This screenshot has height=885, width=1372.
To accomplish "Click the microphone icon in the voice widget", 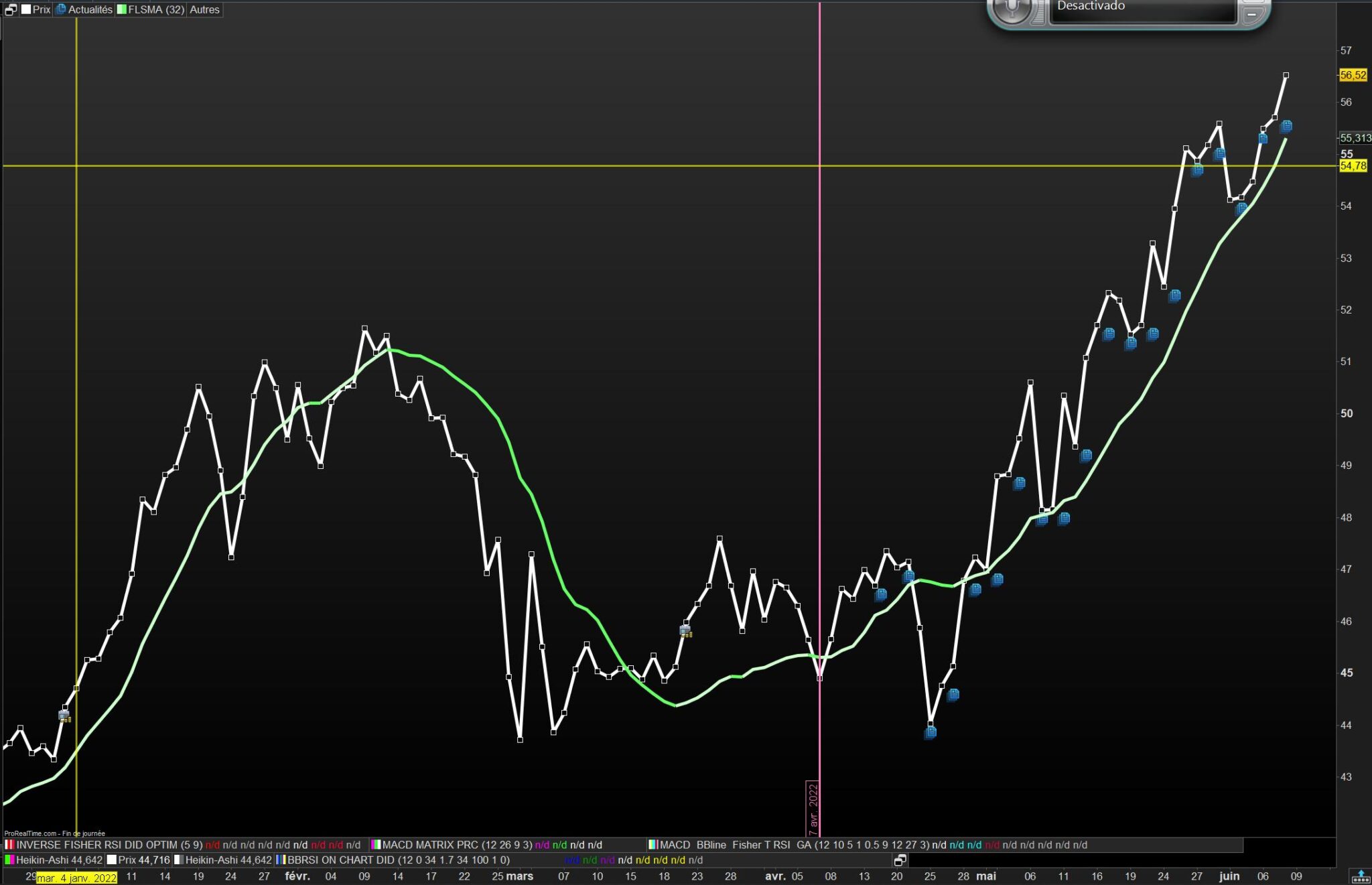I will pos(1012,8).
